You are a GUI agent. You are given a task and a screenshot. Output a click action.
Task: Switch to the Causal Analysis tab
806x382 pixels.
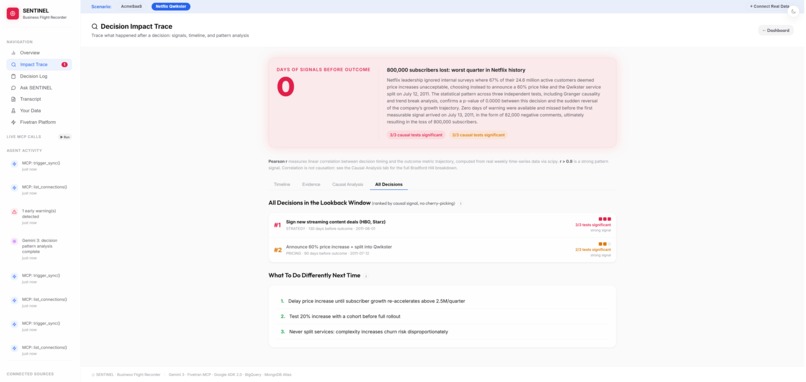(x=347, y=184)
